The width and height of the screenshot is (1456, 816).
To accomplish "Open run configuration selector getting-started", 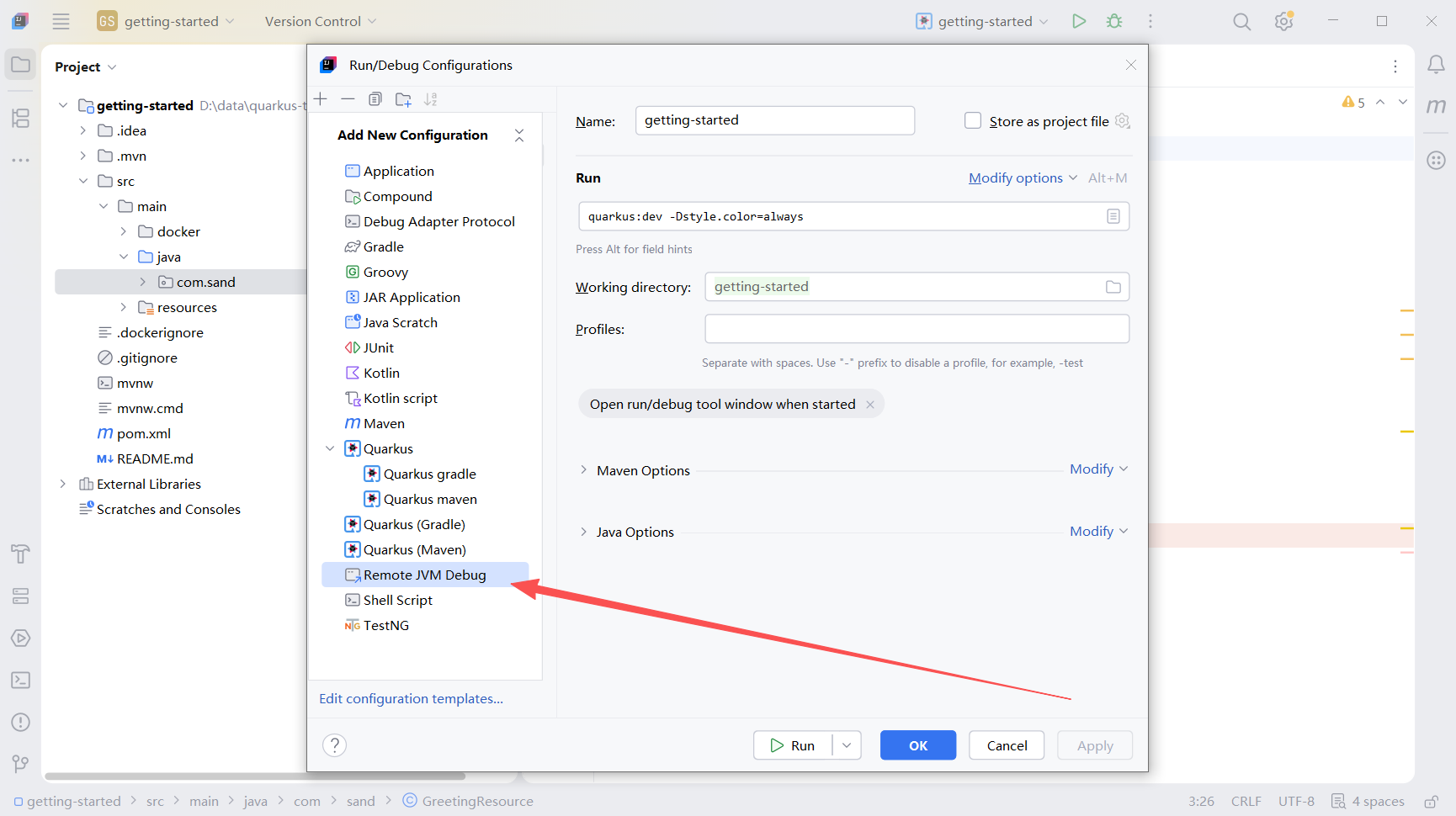I will point(982,21).
